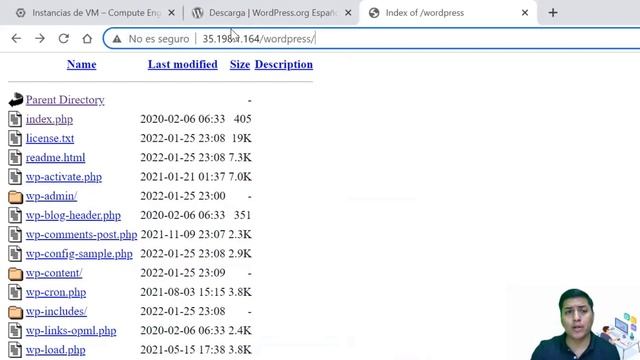This screenshot has height=360, width=640.
Task: Click the file icon next to wp-activate.php
Action: tap(15, 177)
